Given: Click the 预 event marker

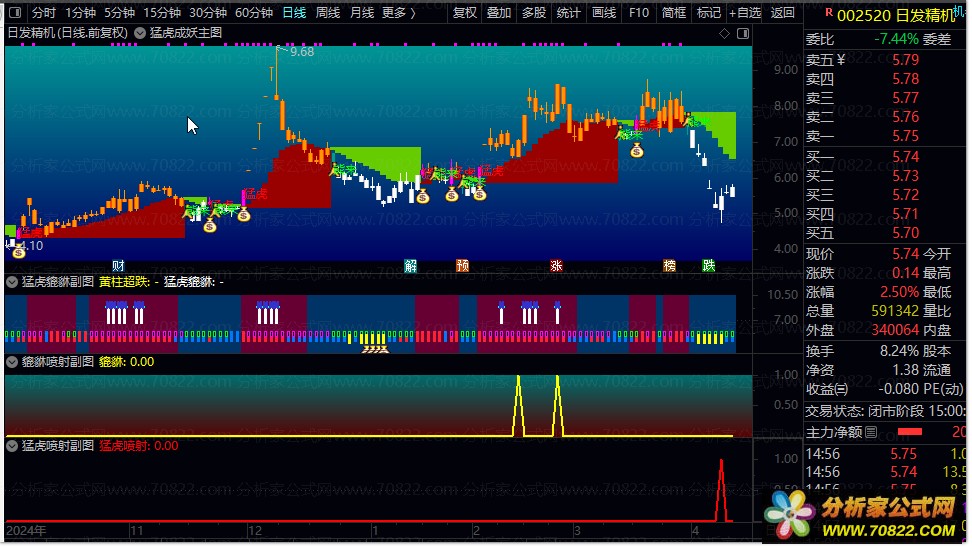Looking at the screenshot, I should coord(462,266).
